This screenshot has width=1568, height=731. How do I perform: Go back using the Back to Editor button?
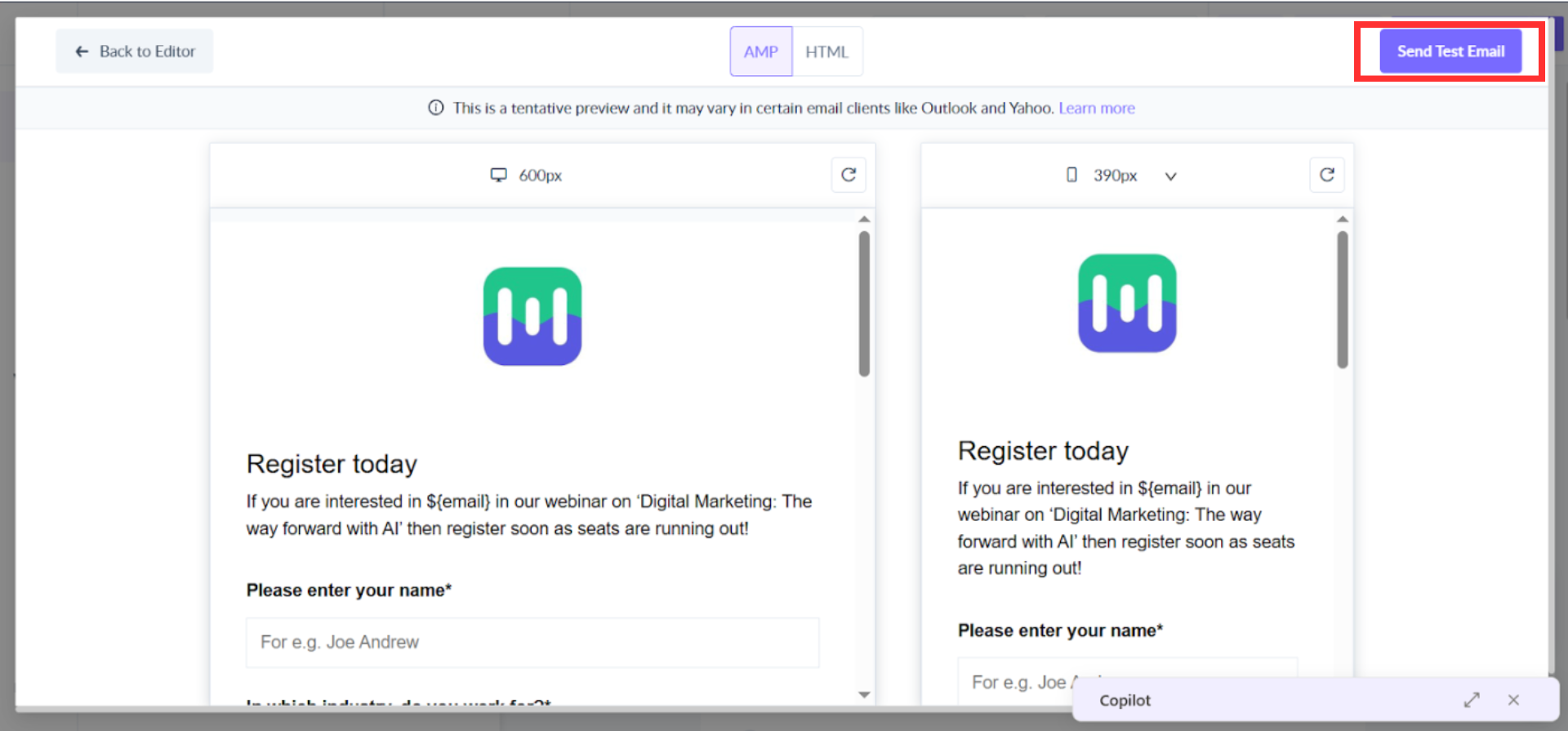(x=135, y=51)
